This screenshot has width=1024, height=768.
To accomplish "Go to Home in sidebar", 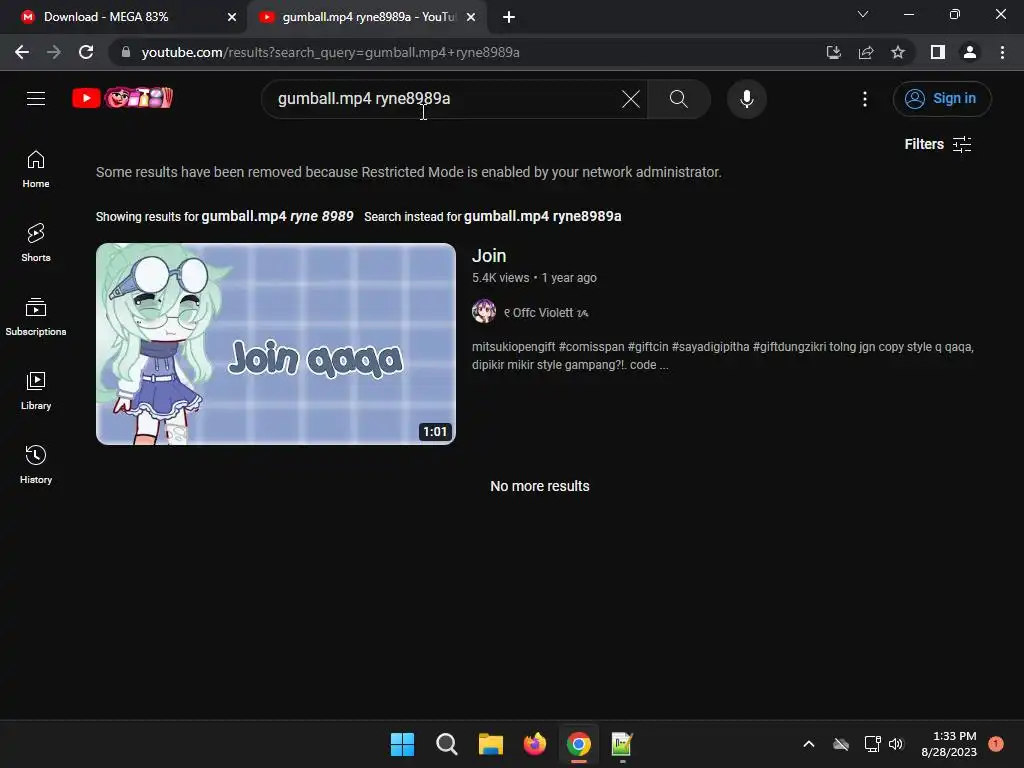I will pos(36,169).
